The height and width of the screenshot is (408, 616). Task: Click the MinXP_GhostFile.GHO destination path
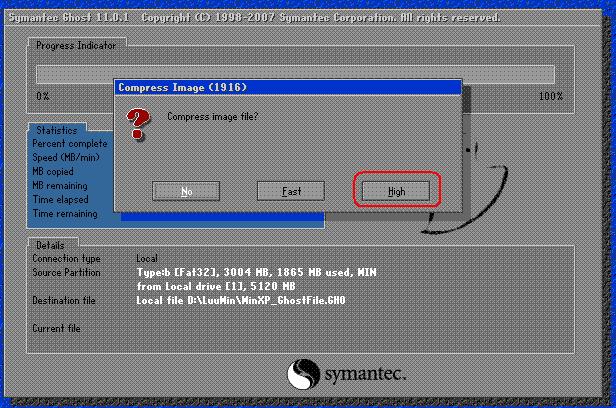click(x=241, y=300)
